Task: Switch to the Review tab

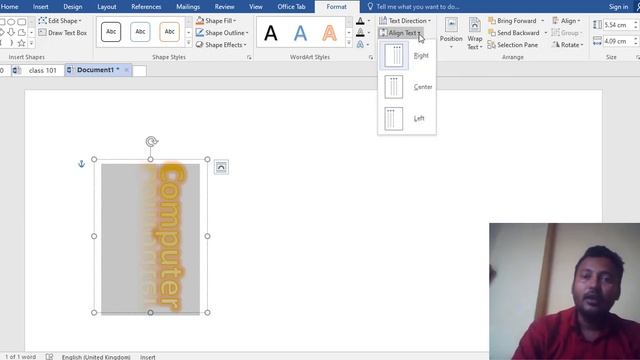Action: coord(224,7)
